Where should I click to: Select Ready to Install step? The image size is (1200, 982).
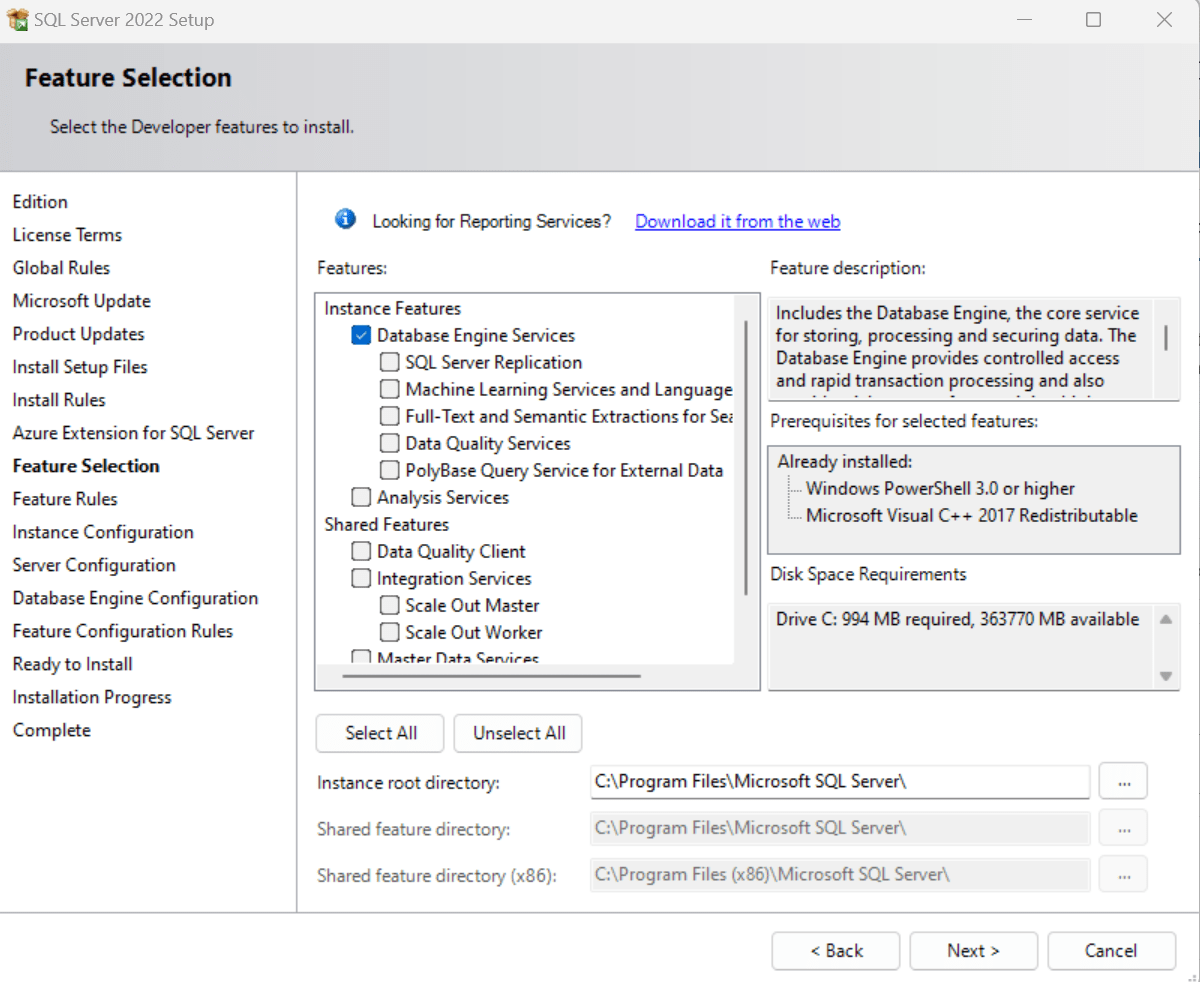tap(72, 664)
